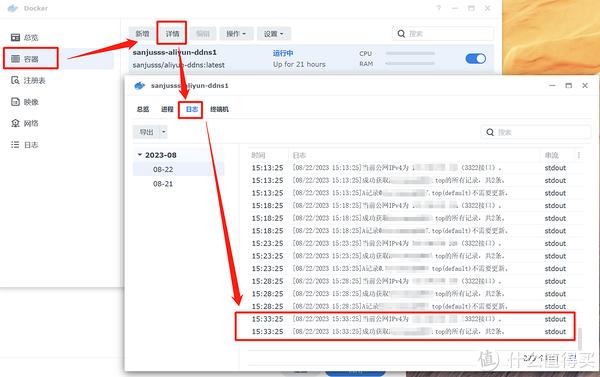
Task: Open the 设置 settings dropdown
Action: pos(274,34)
